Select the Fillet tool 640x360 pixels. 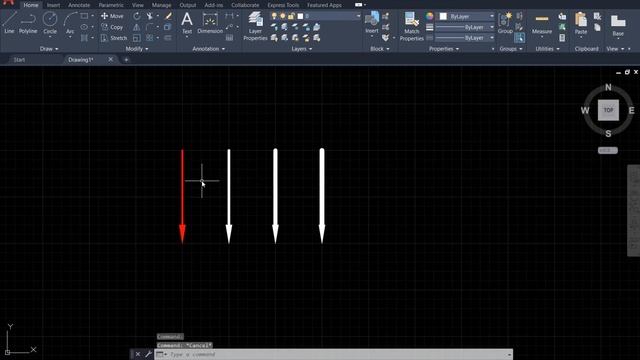[x=150, y=27]
